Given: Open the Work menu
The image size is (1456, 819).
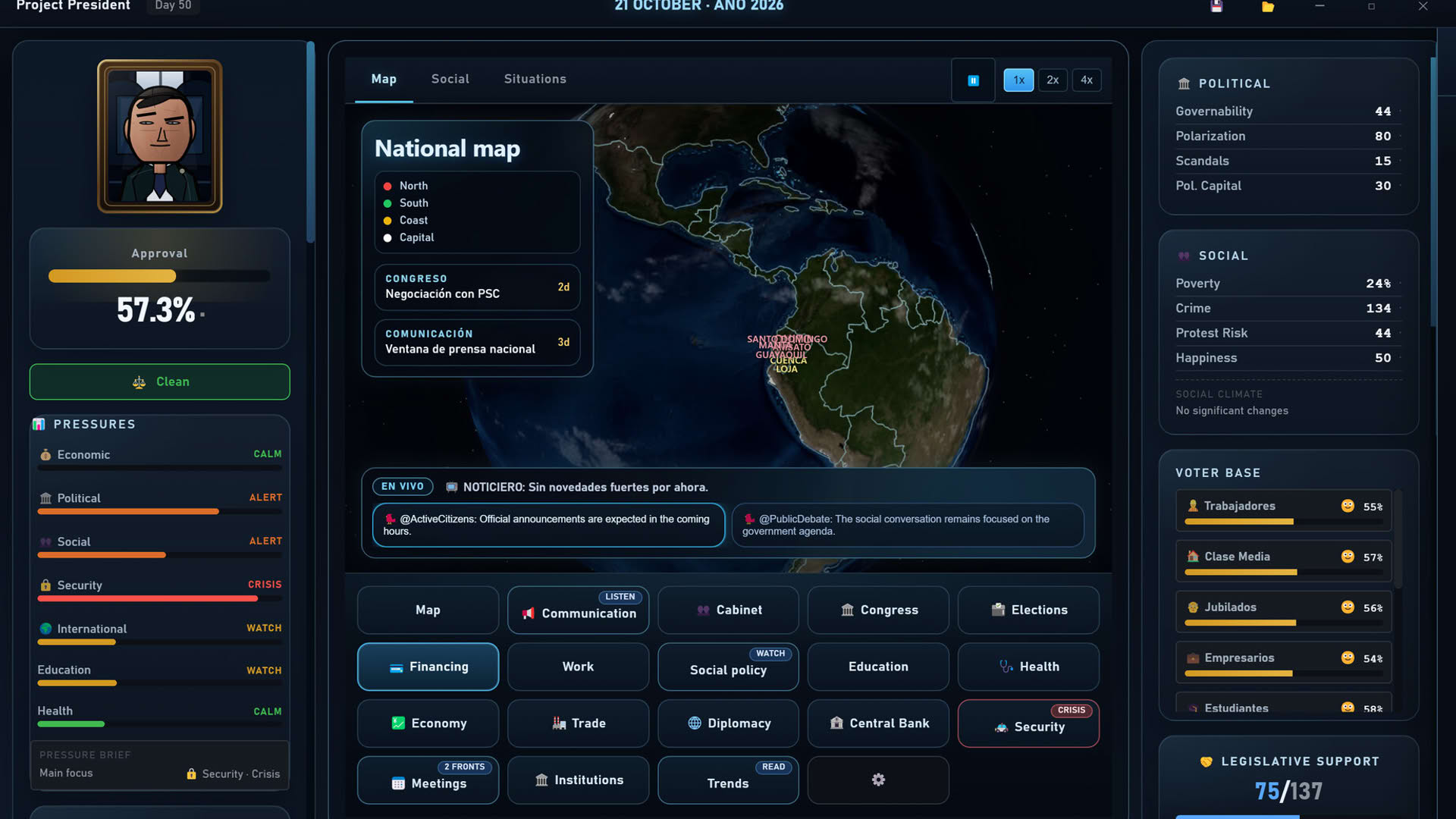Looking at the screenshot, I should tap(578, 667).
